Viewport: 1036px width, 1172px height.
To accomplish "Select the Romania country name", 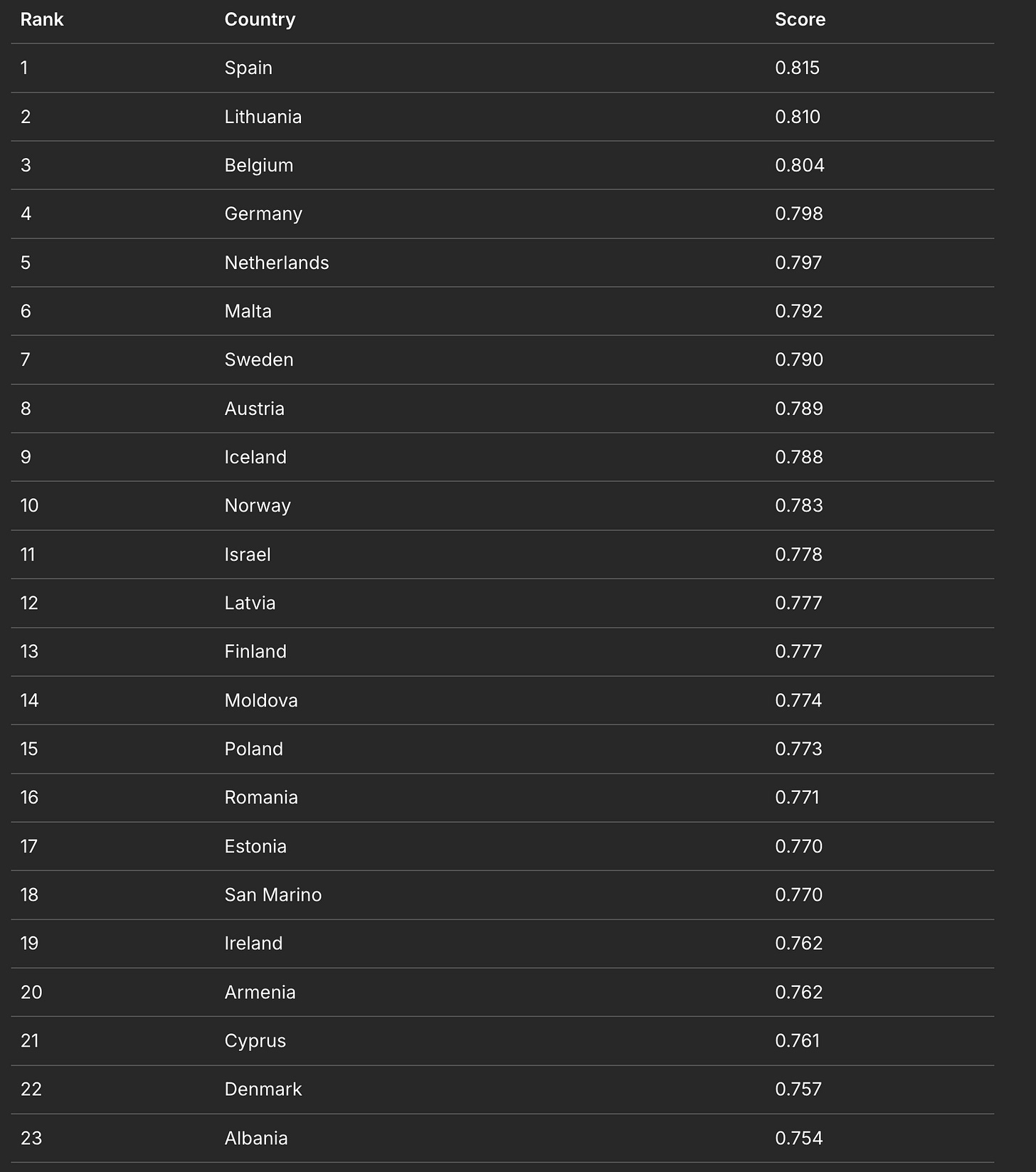I will tap(261, 797).
